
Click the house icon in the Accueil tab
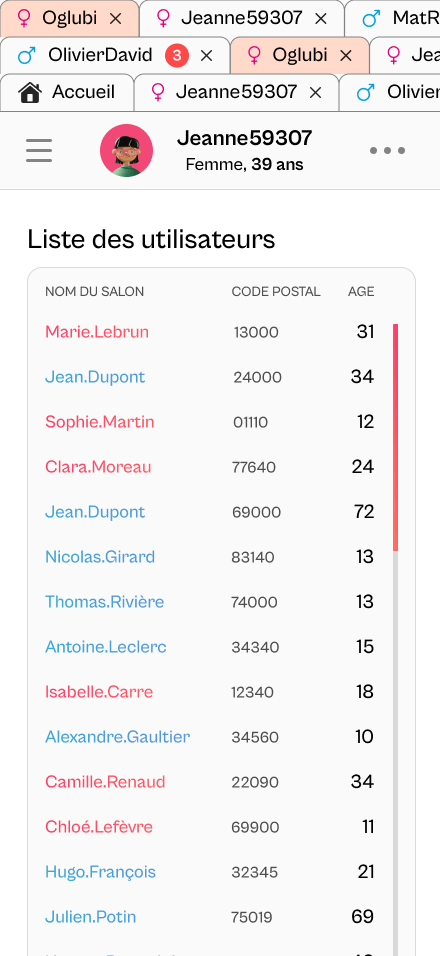[x=30, y=93]
